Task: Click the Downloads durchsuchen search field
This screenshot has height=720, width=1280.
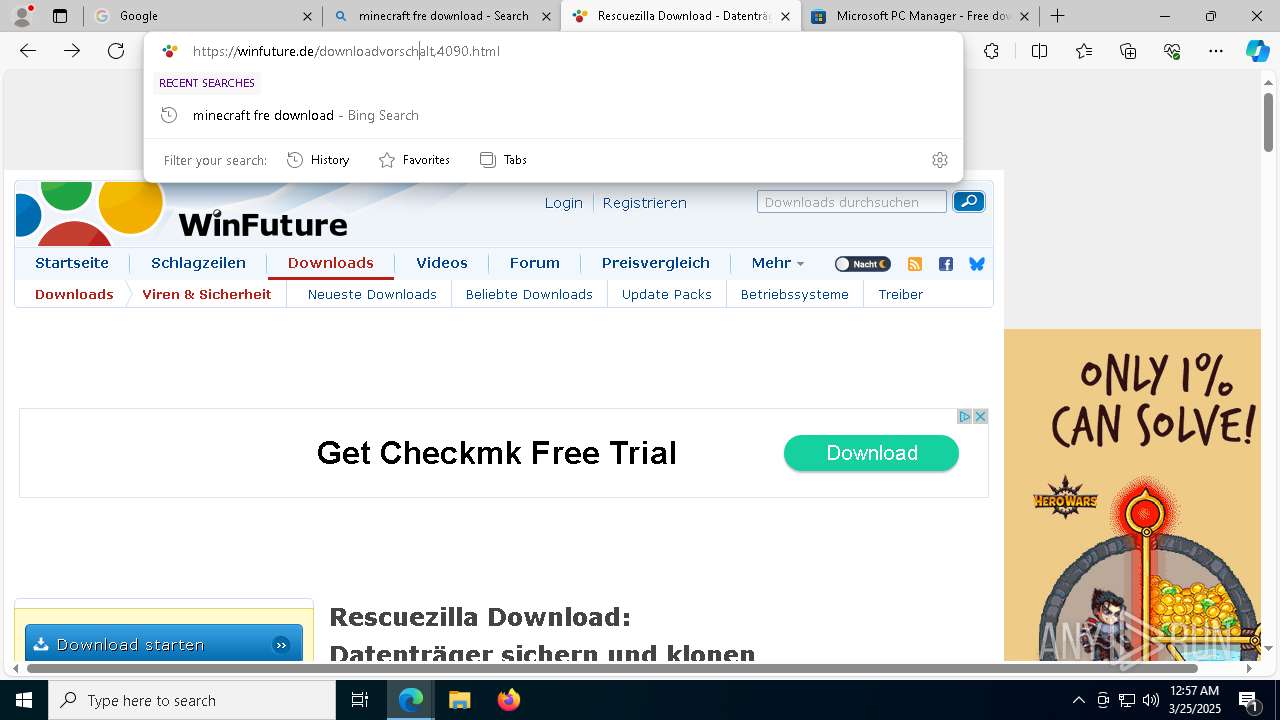Action: [x=851, y=202]
